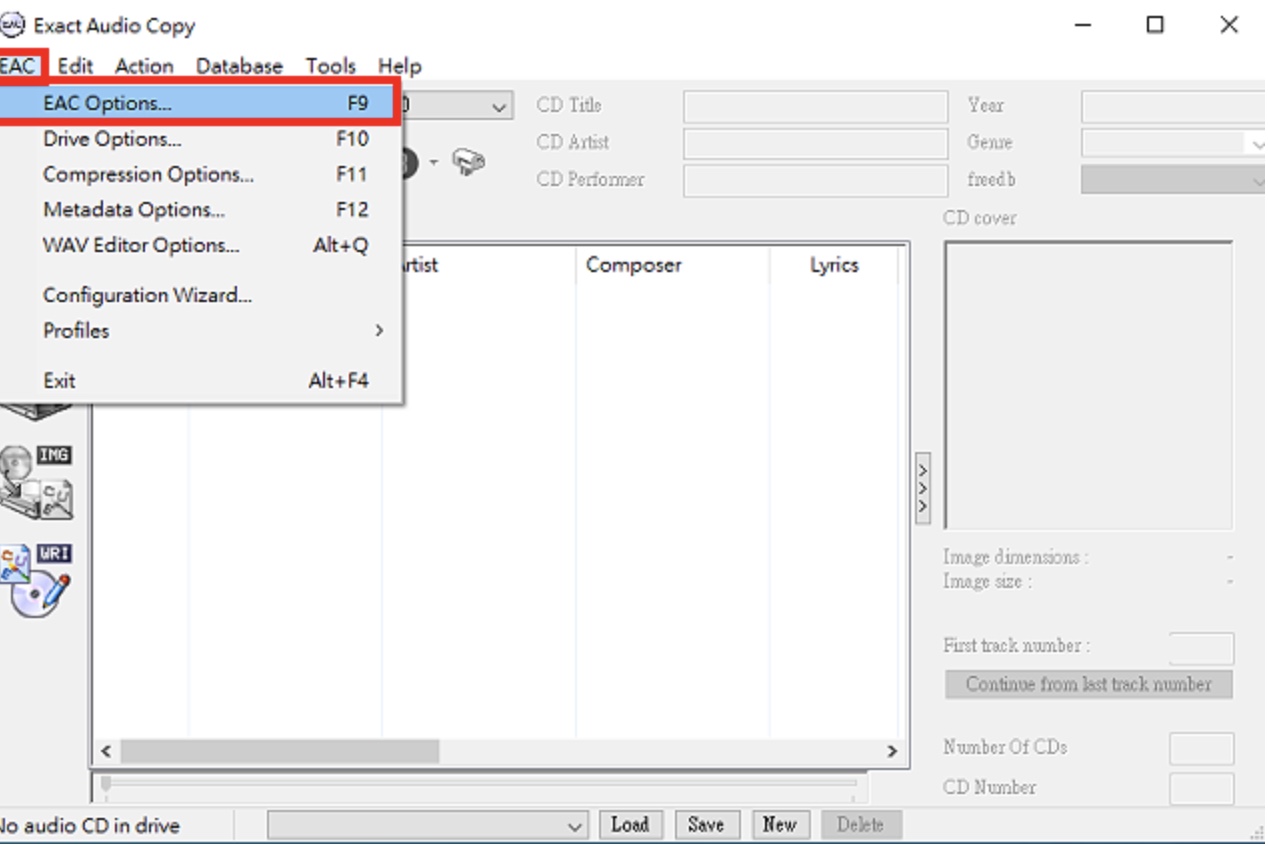
Task: Open the drive selection dropdown
Action: point(498,105)
